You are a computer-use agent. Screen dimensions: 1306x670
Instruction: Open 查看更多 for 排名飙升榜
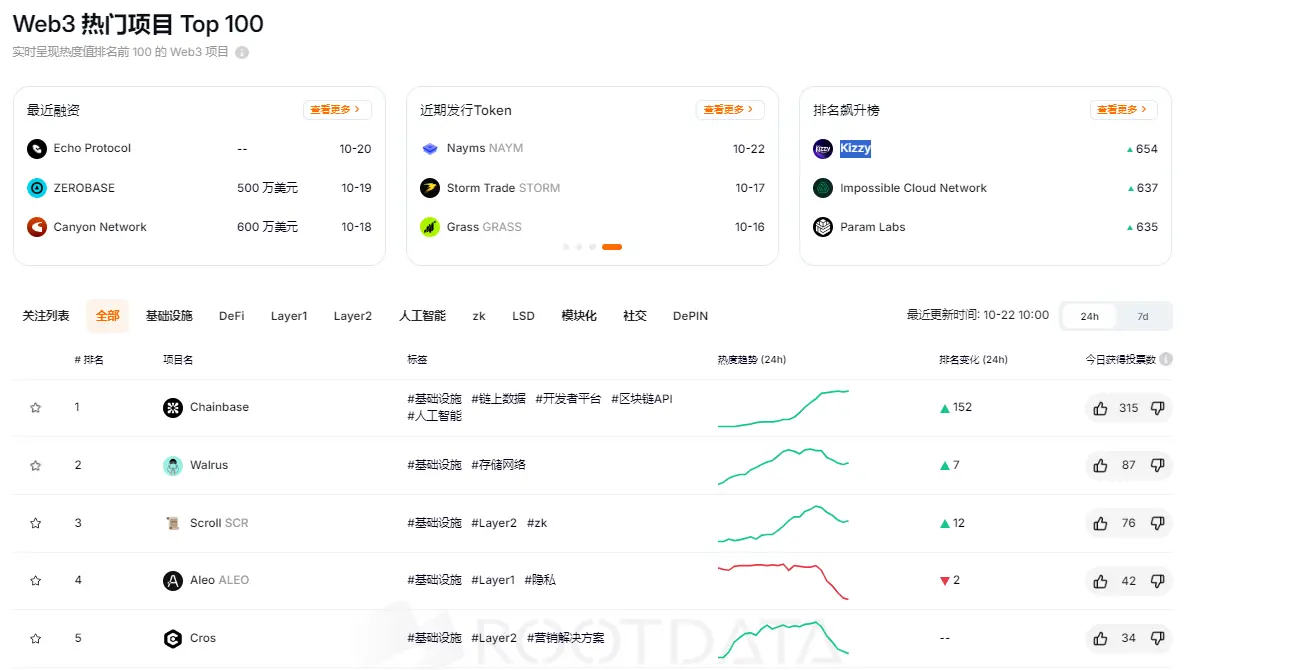pos(1123,110)
